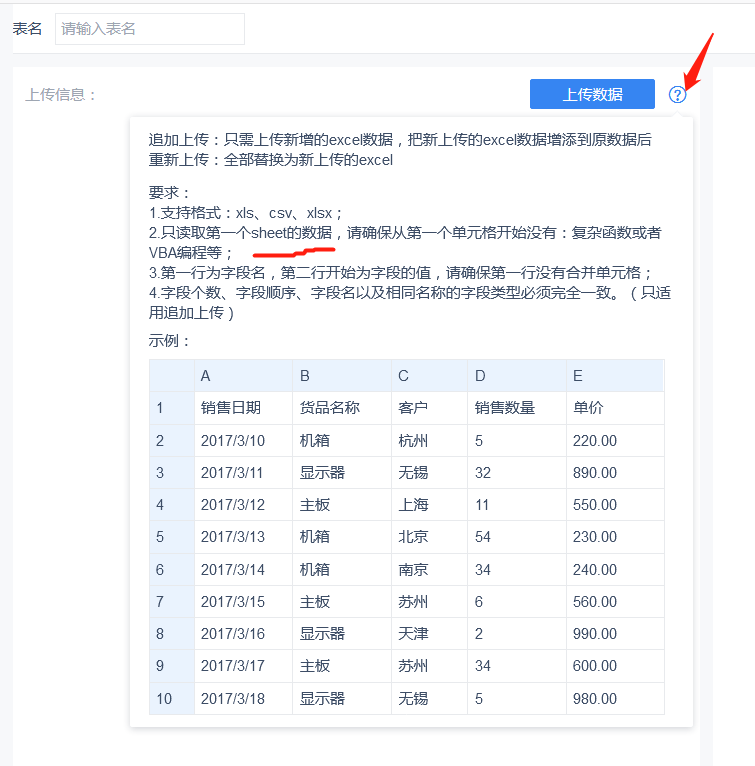This screenshot has width=755, height=766.
Task: Click the price cell 990.00
Action: (x=615, y=634)
